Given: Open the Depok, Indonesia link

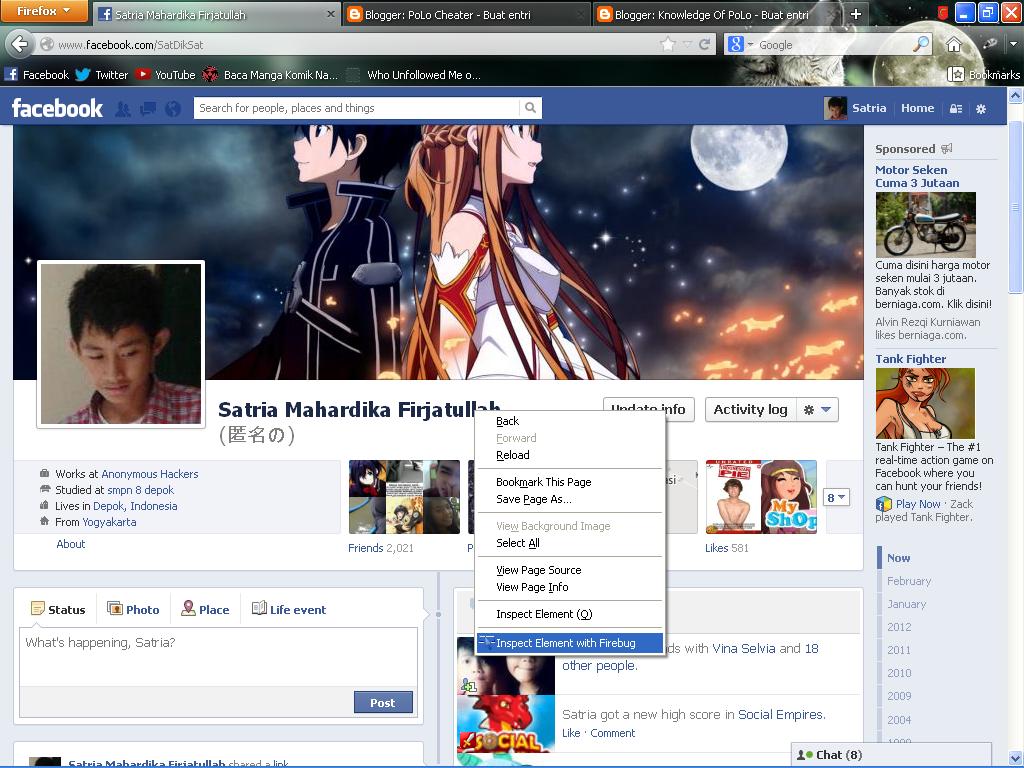Looking at the screenshot, I should pyautogui.click(x=135, y=506).
